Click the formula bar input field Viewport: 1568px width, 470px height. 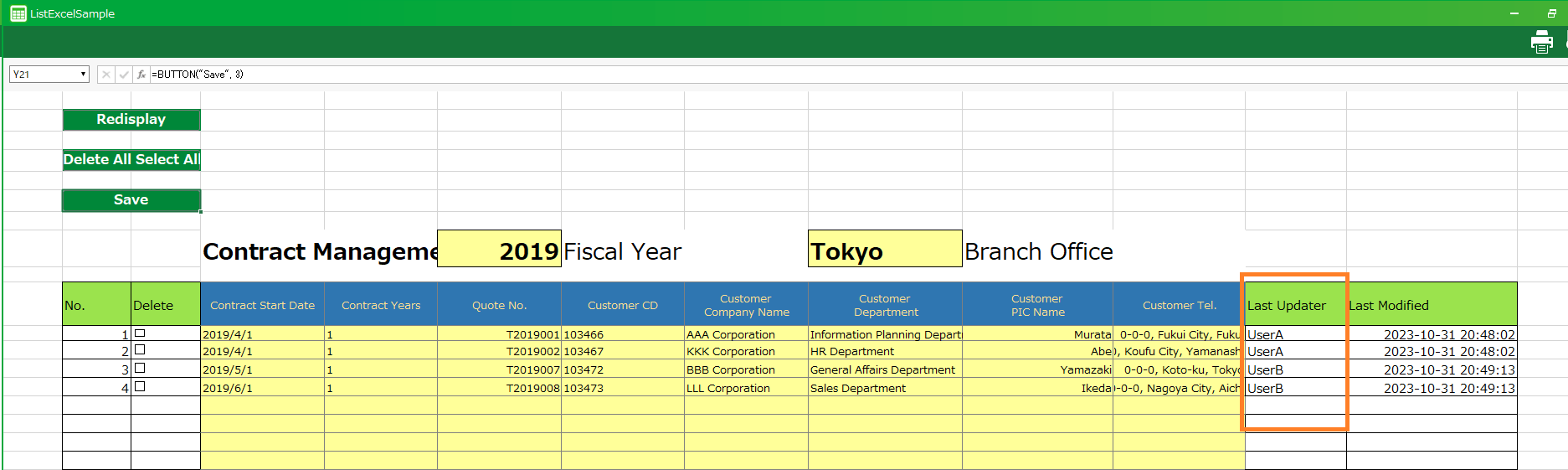pyautogui.click(x=753, y=75)
